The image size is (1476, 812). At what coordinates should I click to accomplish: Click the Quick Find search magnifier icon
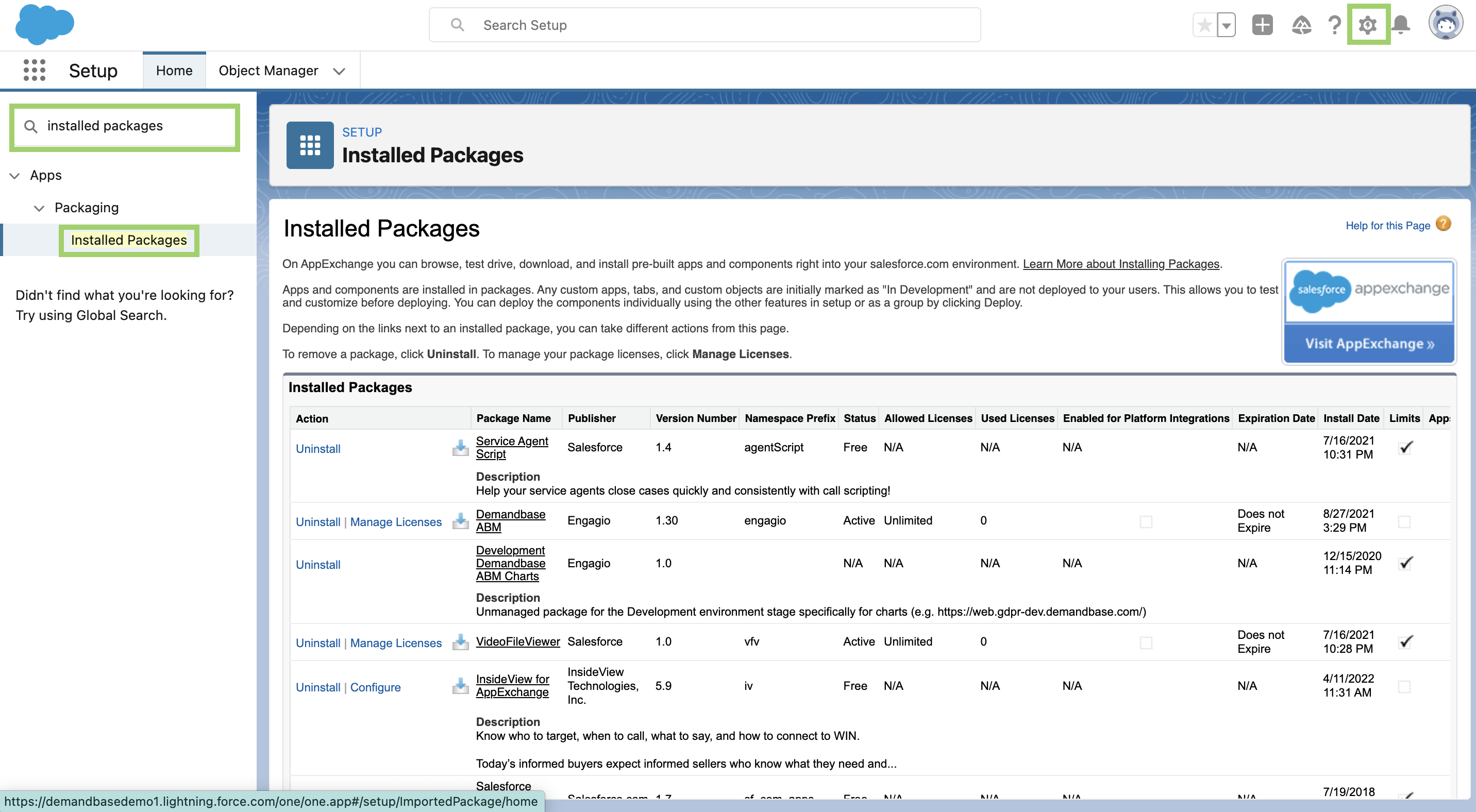31,127
